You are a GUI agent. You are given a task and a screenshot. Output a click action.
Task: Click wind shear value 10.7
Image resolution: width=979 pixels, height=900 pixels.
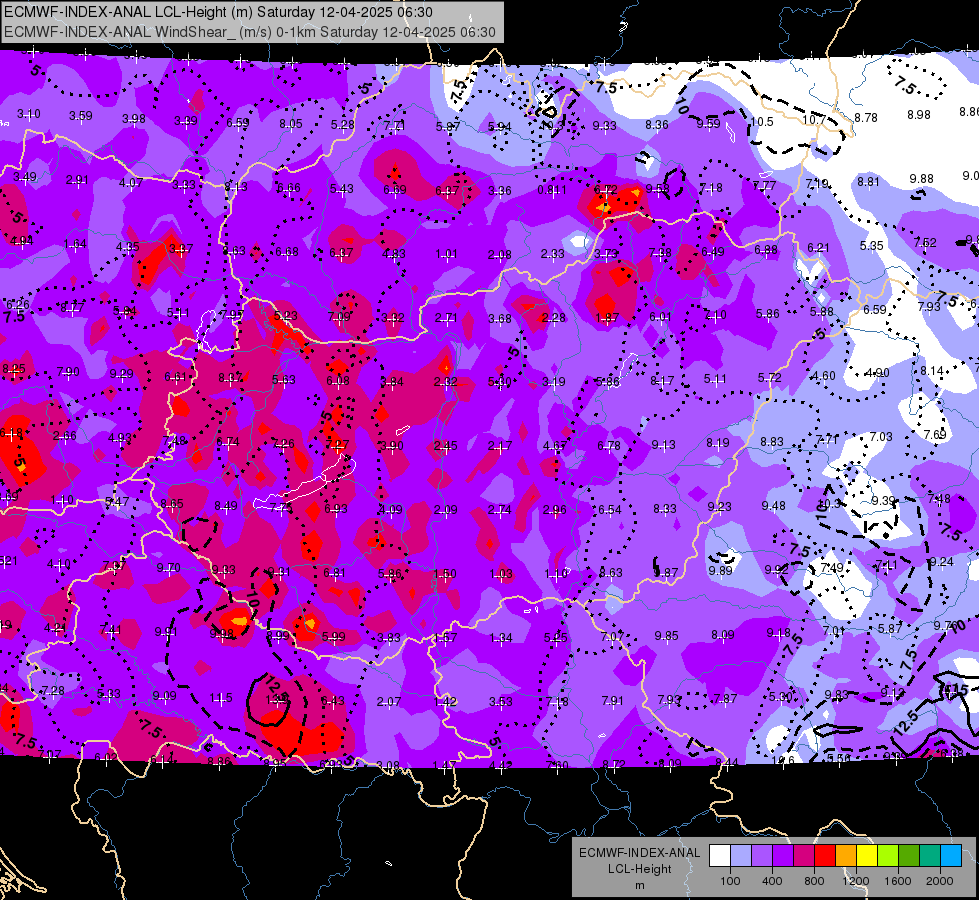(814, 119)
